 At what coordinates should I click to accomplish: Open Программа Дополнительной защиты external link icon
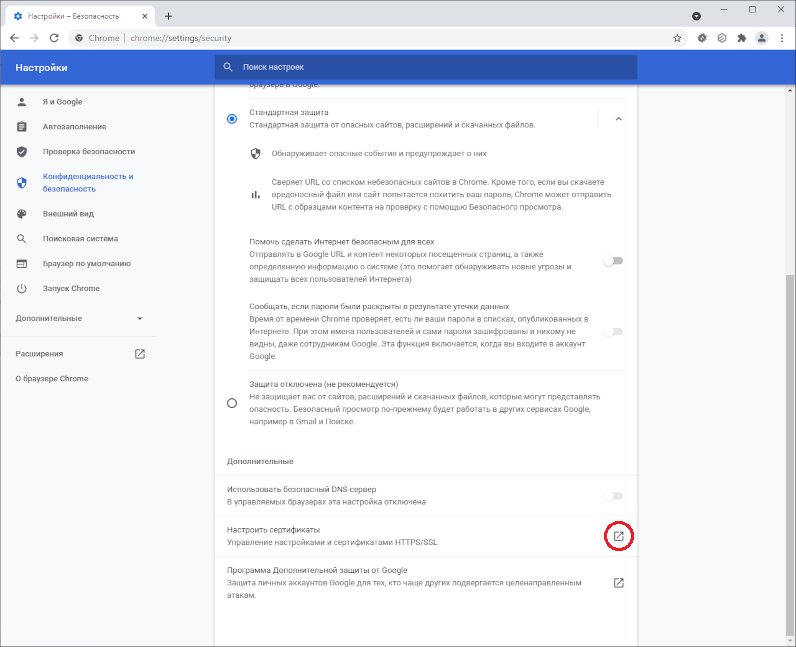(619, 583)
